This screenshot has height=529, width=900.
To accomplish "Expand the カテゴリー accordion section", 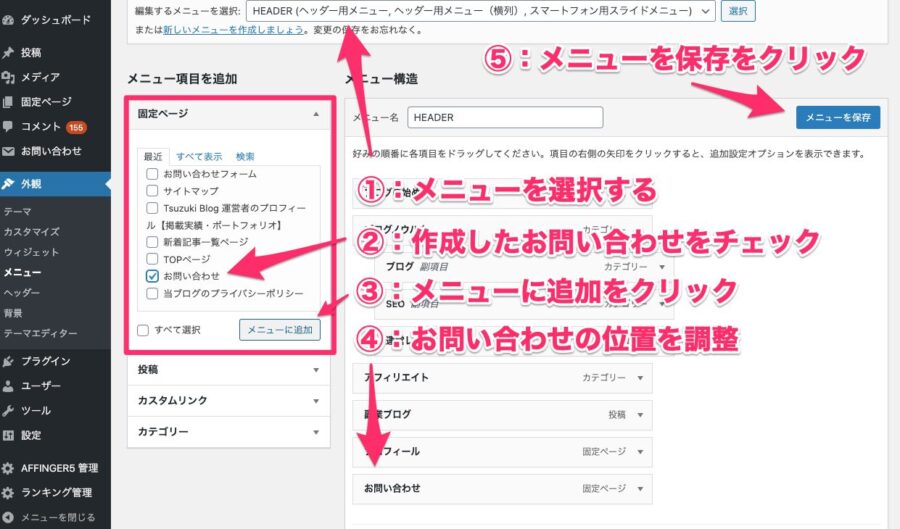I will coord(228,431).
